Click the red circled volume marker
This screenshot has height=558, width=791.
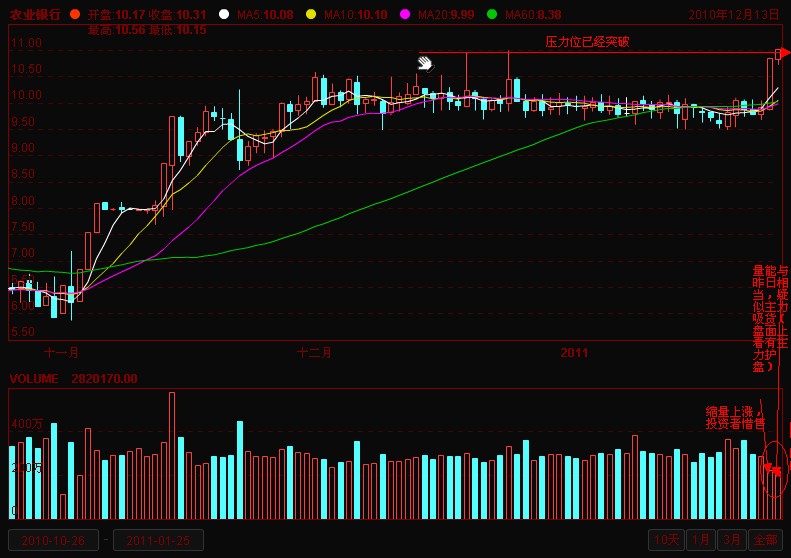773,468
